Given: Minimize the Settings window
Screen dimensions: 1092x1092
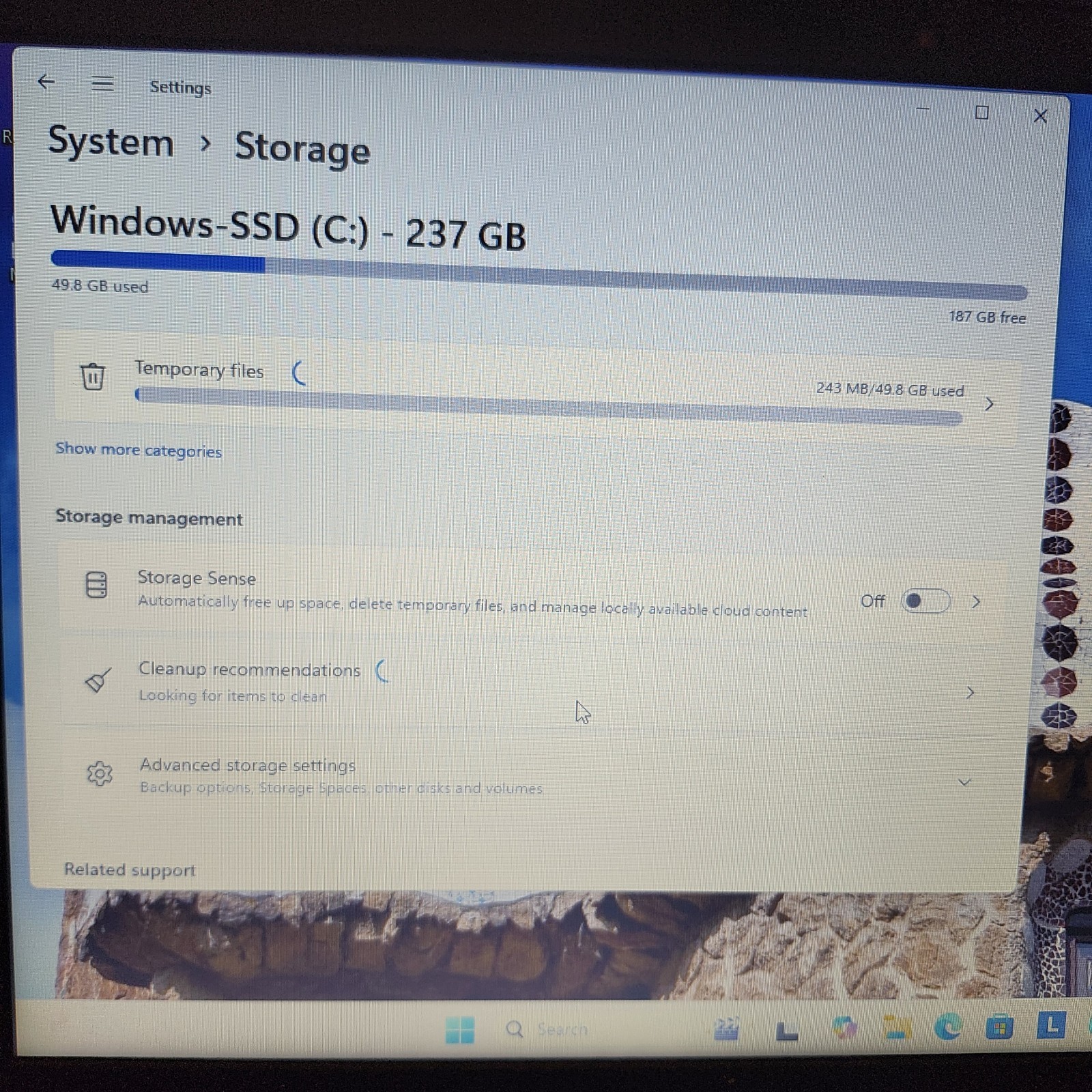Looking at the screenshot, I should coord(923,109).
